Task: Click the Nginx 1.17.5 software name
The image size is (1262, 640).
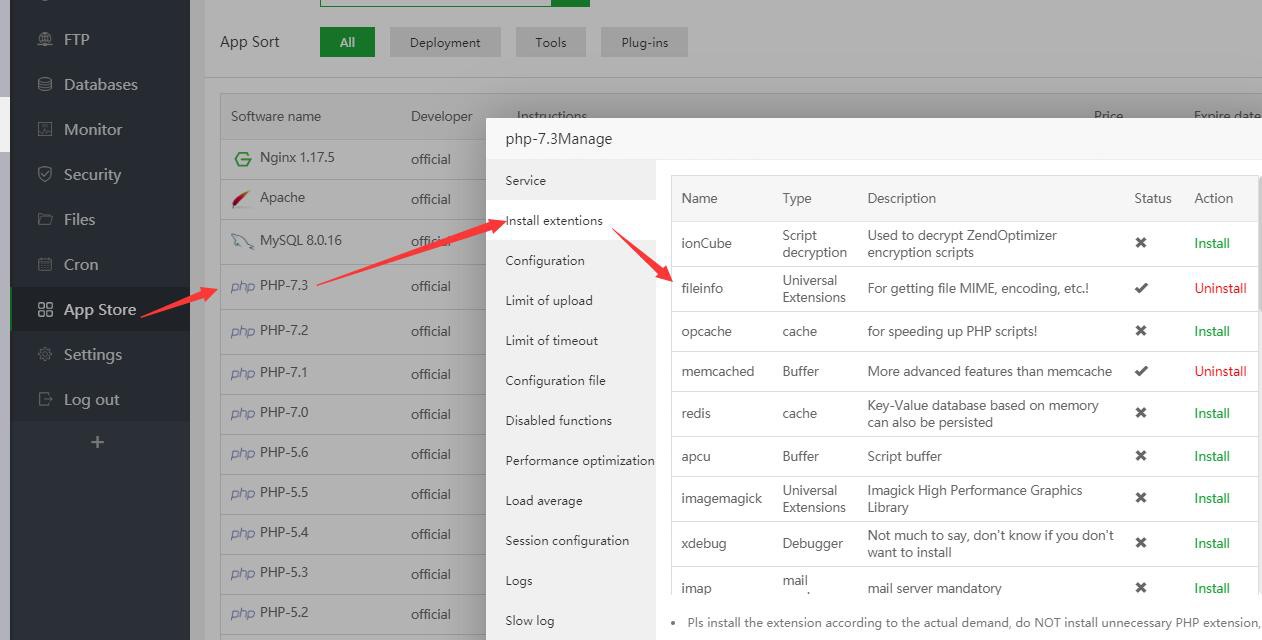Action: point(297,158)
